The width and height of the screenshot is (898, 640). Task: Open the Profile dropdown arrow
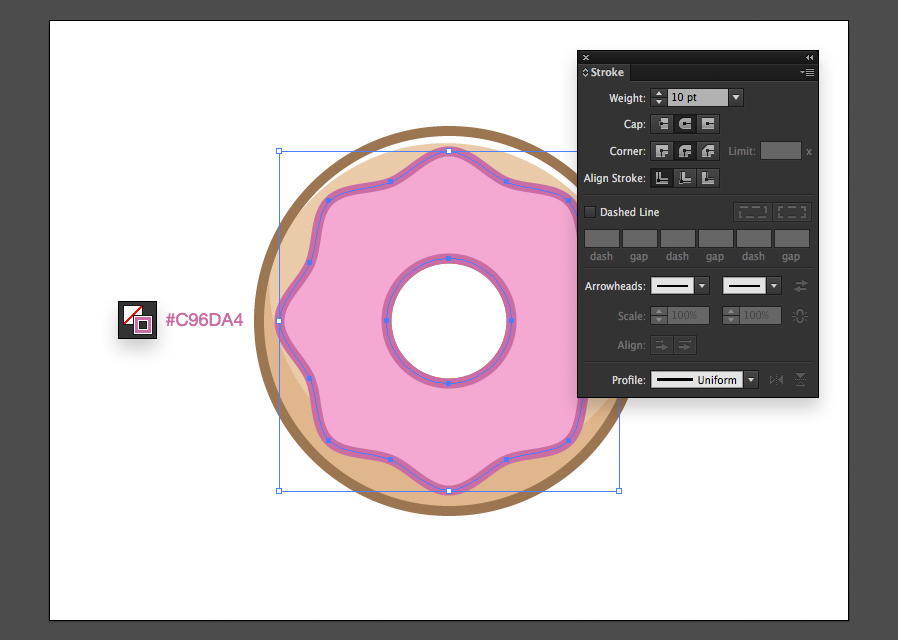pos(751,380)
